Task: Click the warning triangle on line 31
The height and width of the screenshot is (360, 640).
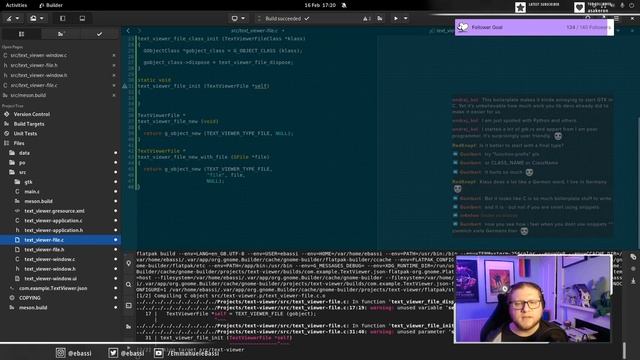Action: coord(124,86)
